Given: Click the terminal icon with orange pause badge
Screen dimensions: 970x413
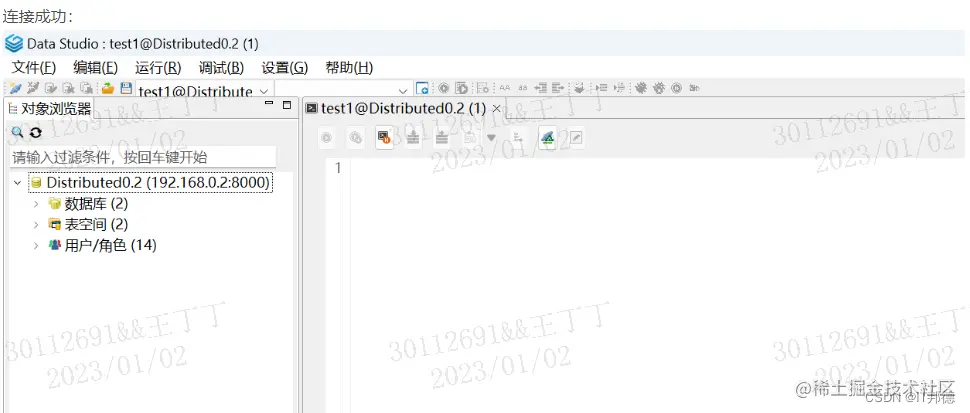Looking at the screenshot, I should coord(384,138).
